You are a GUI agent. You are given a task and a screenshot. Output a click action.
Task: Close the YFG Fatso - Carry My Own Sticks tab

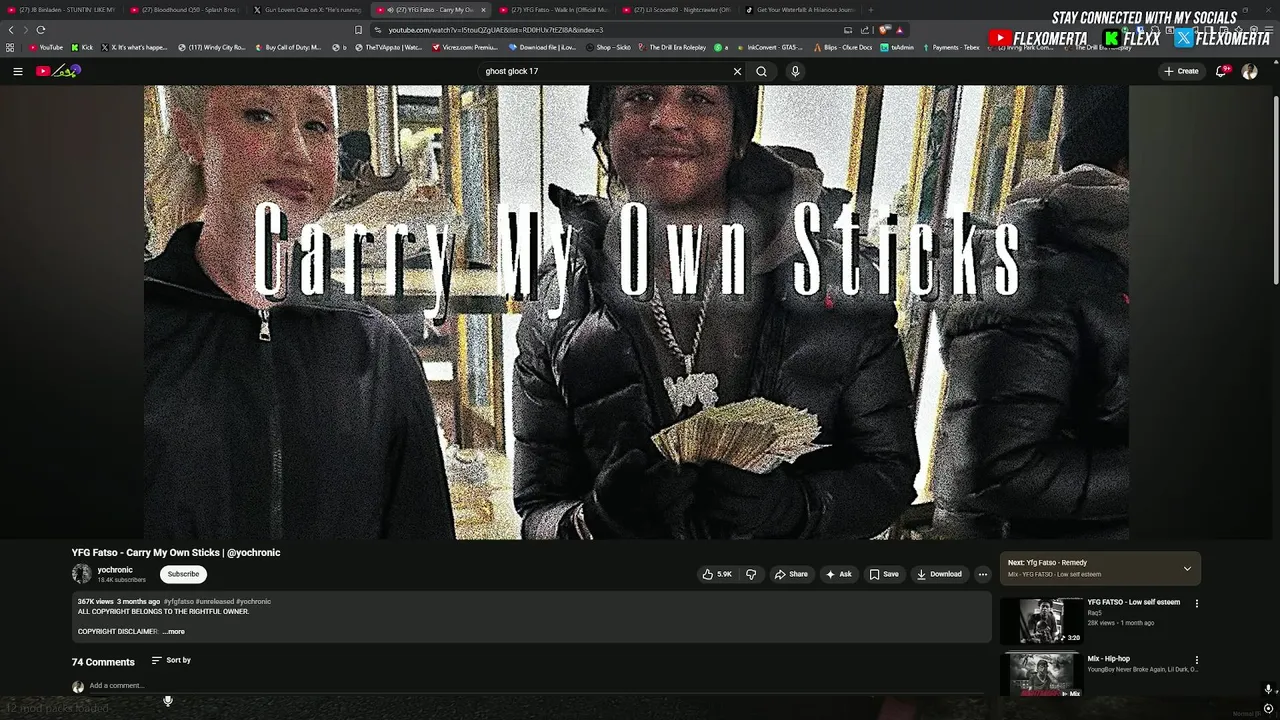tap(483, 10)
